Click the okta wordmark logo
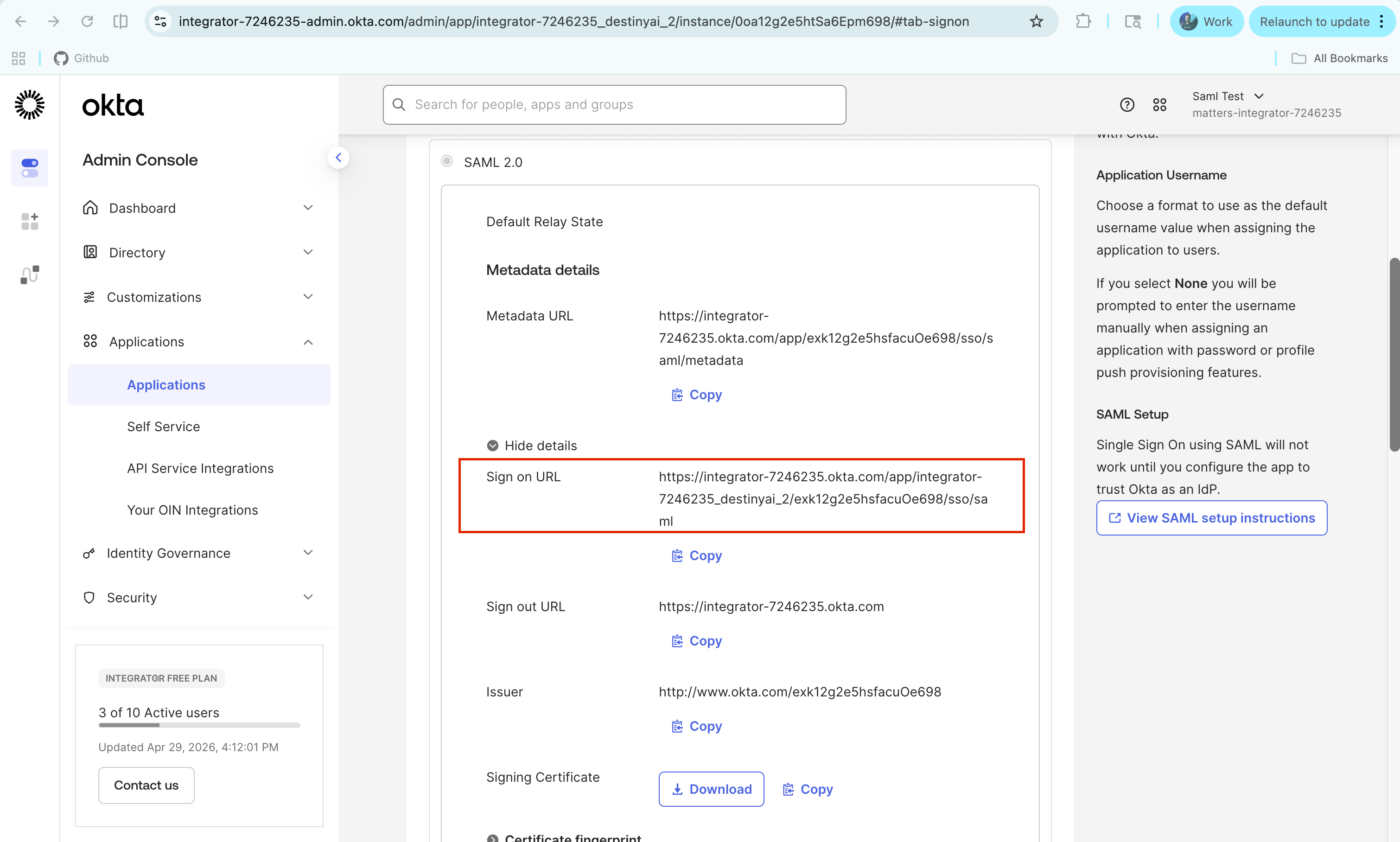The image size is (1400, 842). pyautogui.click(x=113, y=106)
